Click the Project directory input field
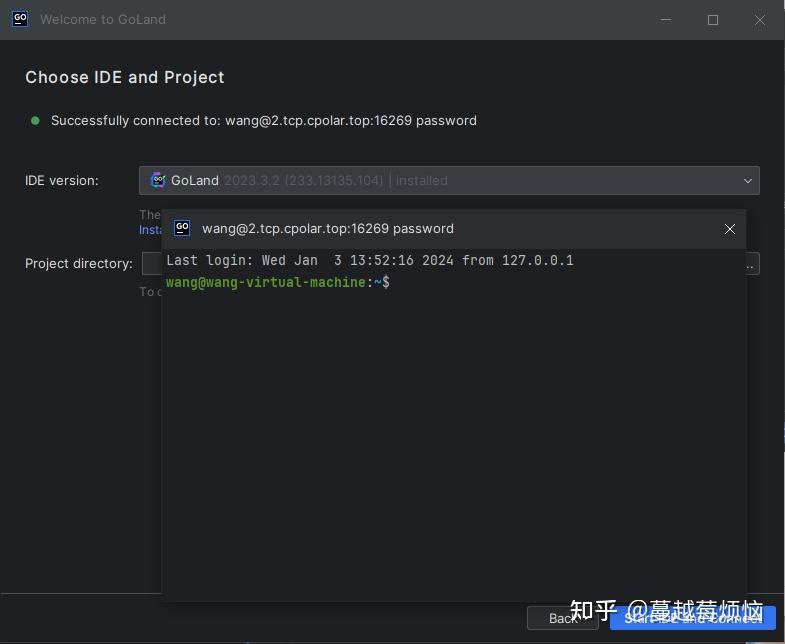This screenshot has height=644, width=785. pyautogui.click(x=152, y=264)
